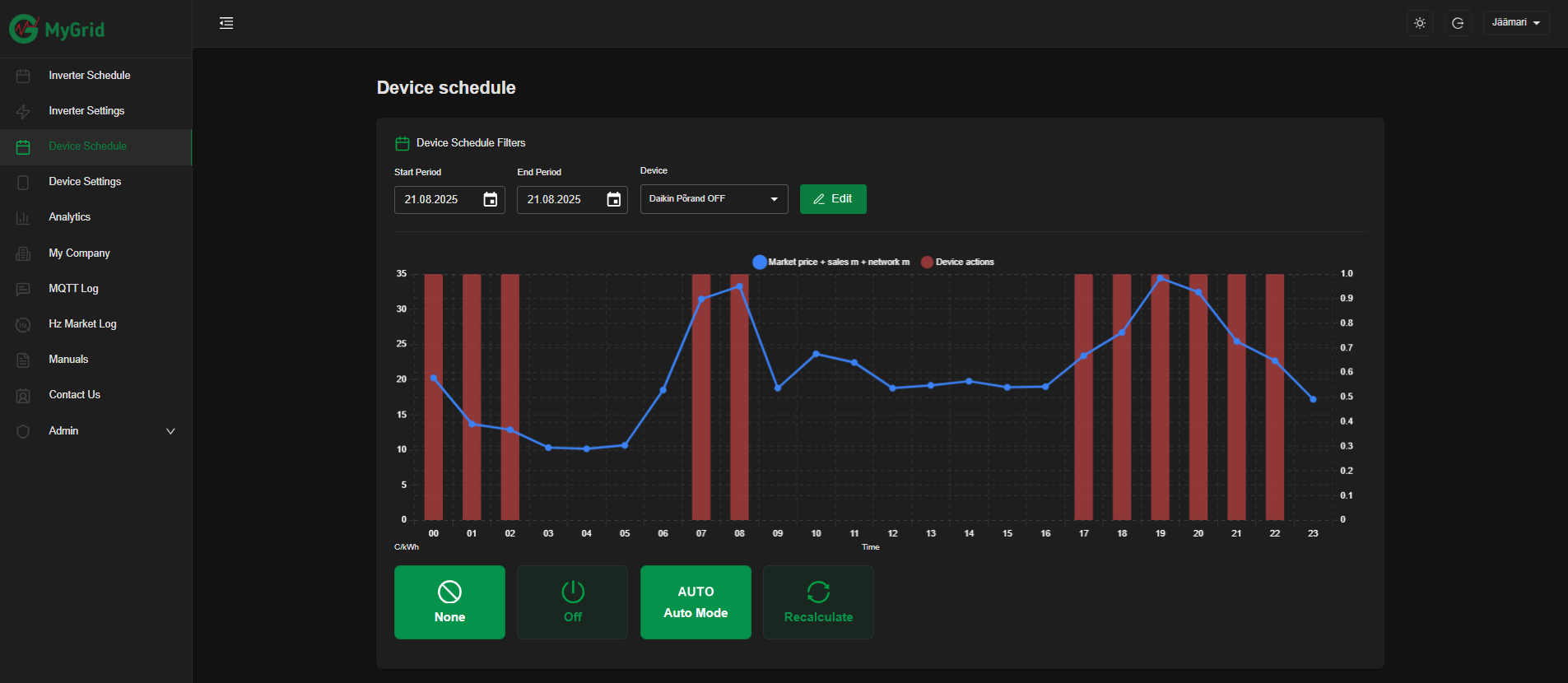Switch device to Off mode
This screenshot has height=683, width=1568.
tap(572, 602)
